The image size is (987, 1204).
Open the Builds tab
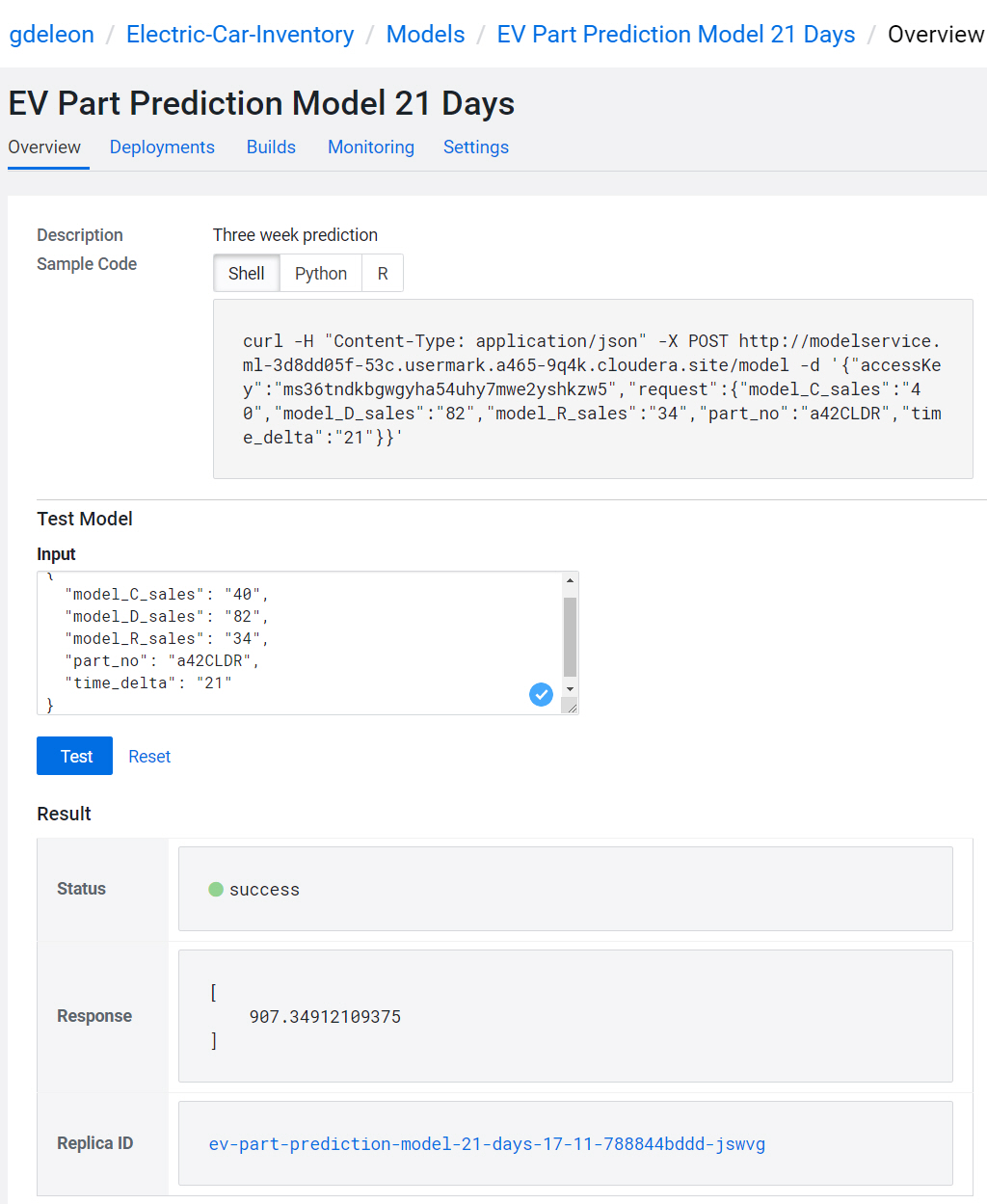tap(271, 147)
